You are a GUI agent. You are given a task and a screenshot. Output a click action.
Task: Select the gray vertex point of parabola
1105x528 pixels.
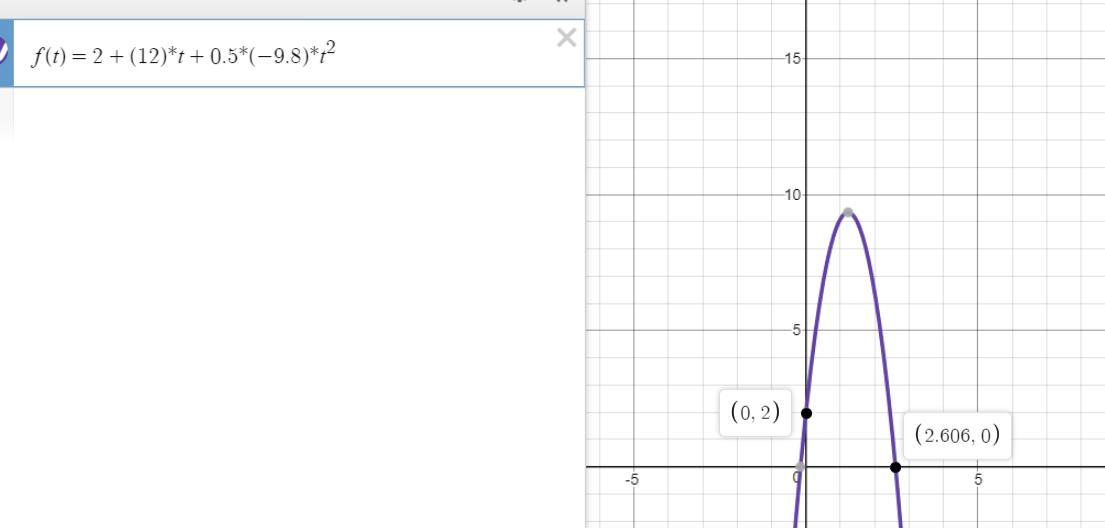tap(848, 212)
